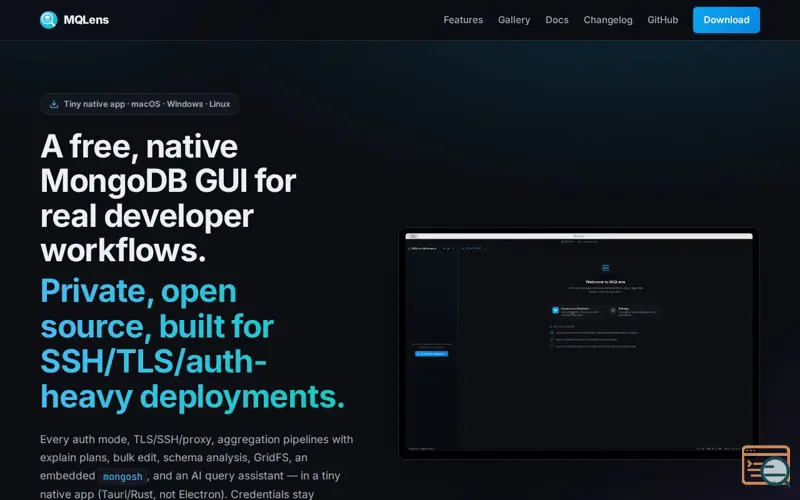The height and width of the screenshot is (500, 800).
Task: Open the MQLens app preview screenshot
Action: (579, 343)
